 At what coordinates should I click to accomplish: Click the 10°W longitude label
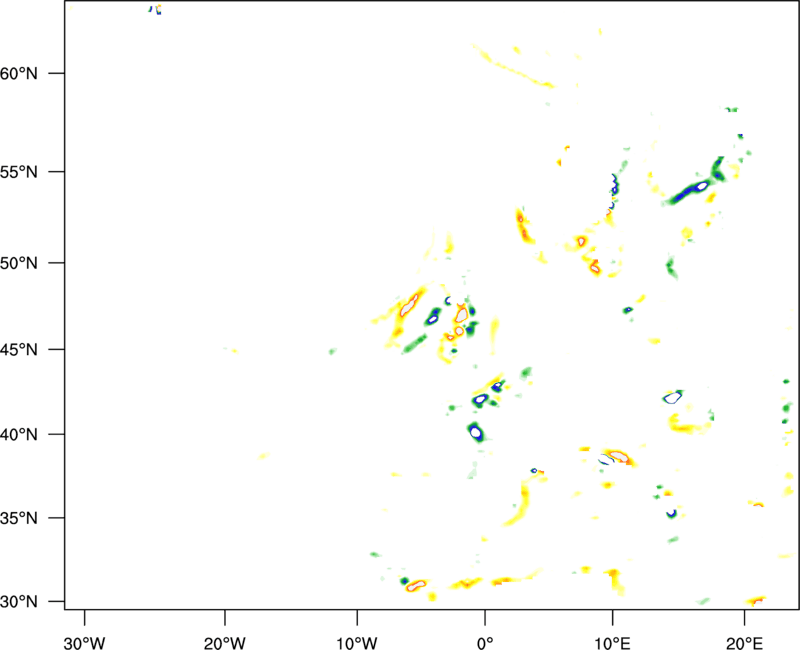click(357, 643)
